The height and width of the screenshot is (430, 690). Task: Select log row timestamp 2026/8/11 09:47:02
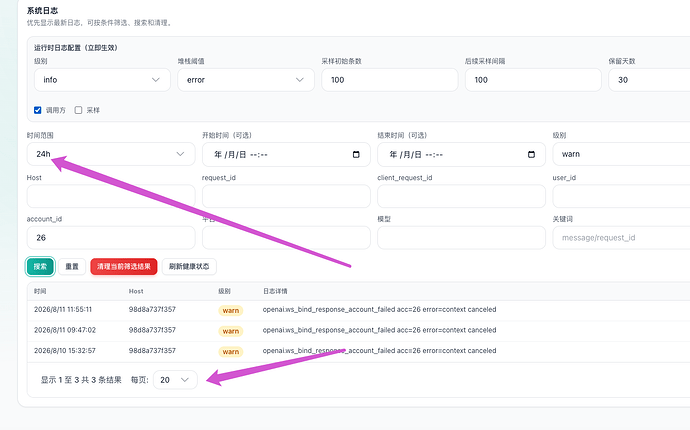click(x=65, y=330)
